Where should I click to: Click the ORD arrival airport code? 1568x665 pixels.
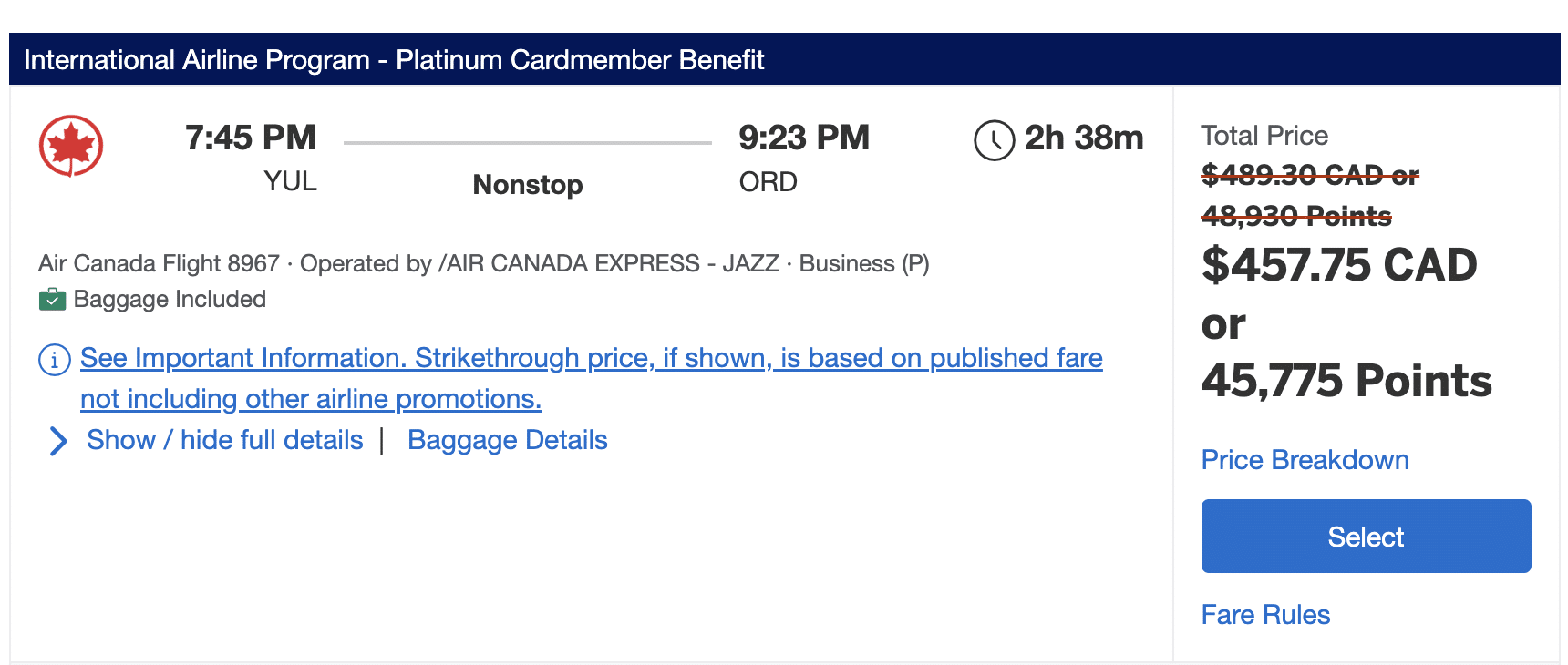click(x=768, y=182)
